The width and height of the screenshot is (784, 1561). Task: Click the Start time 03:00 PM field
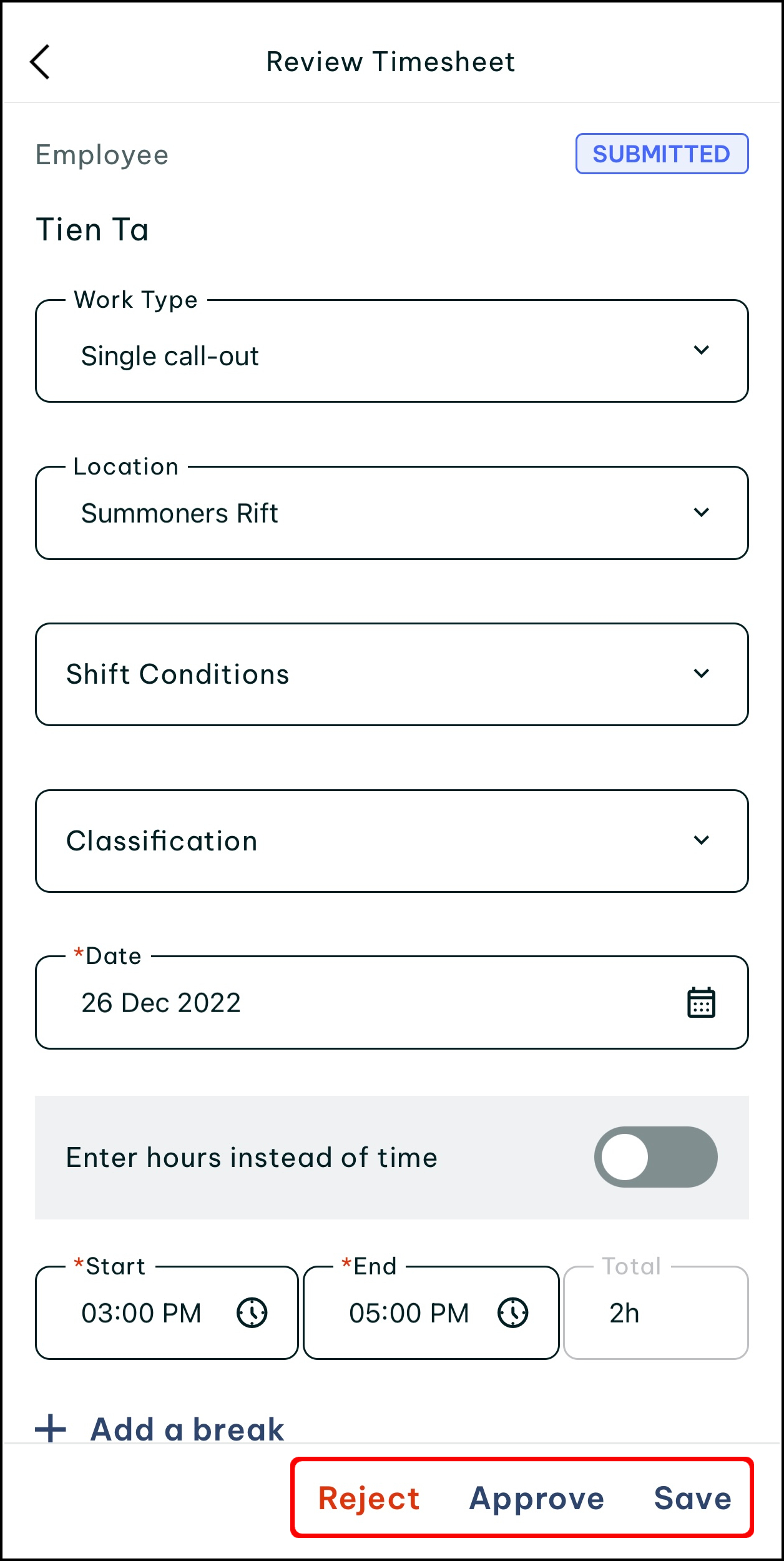click(x=142, y=1312)
